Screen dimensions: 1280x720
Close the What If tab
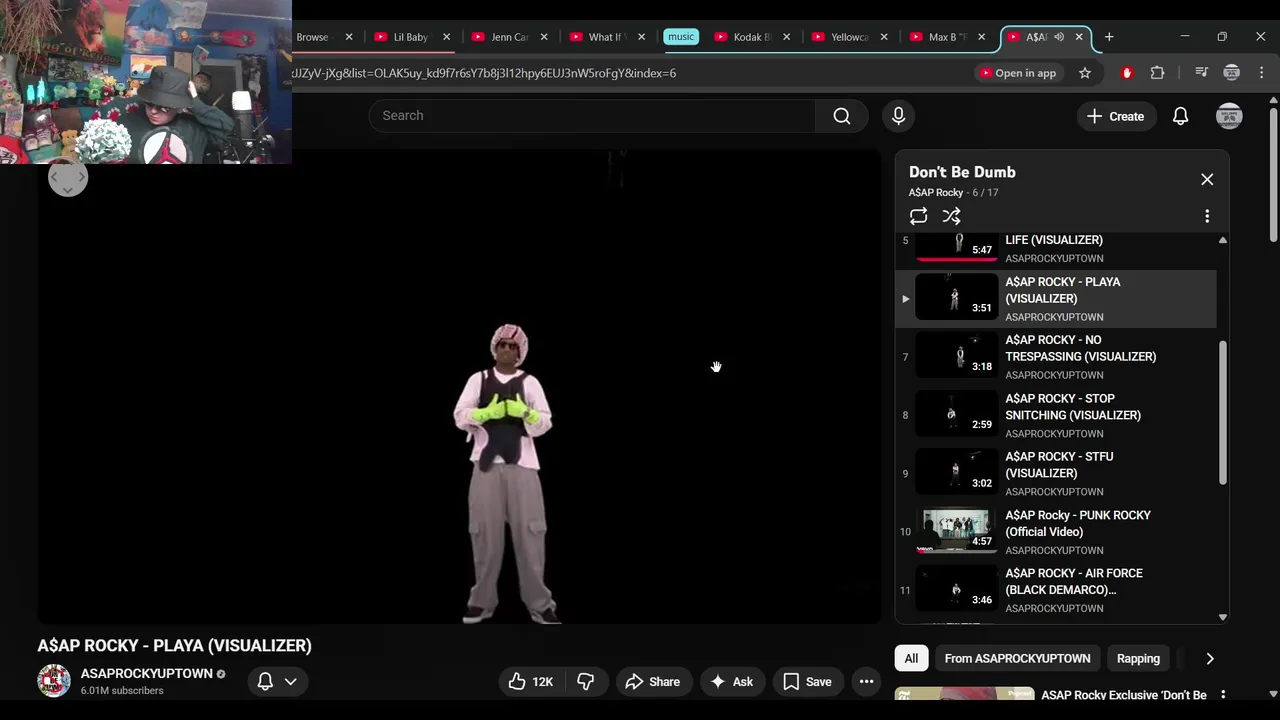(641, 37)
